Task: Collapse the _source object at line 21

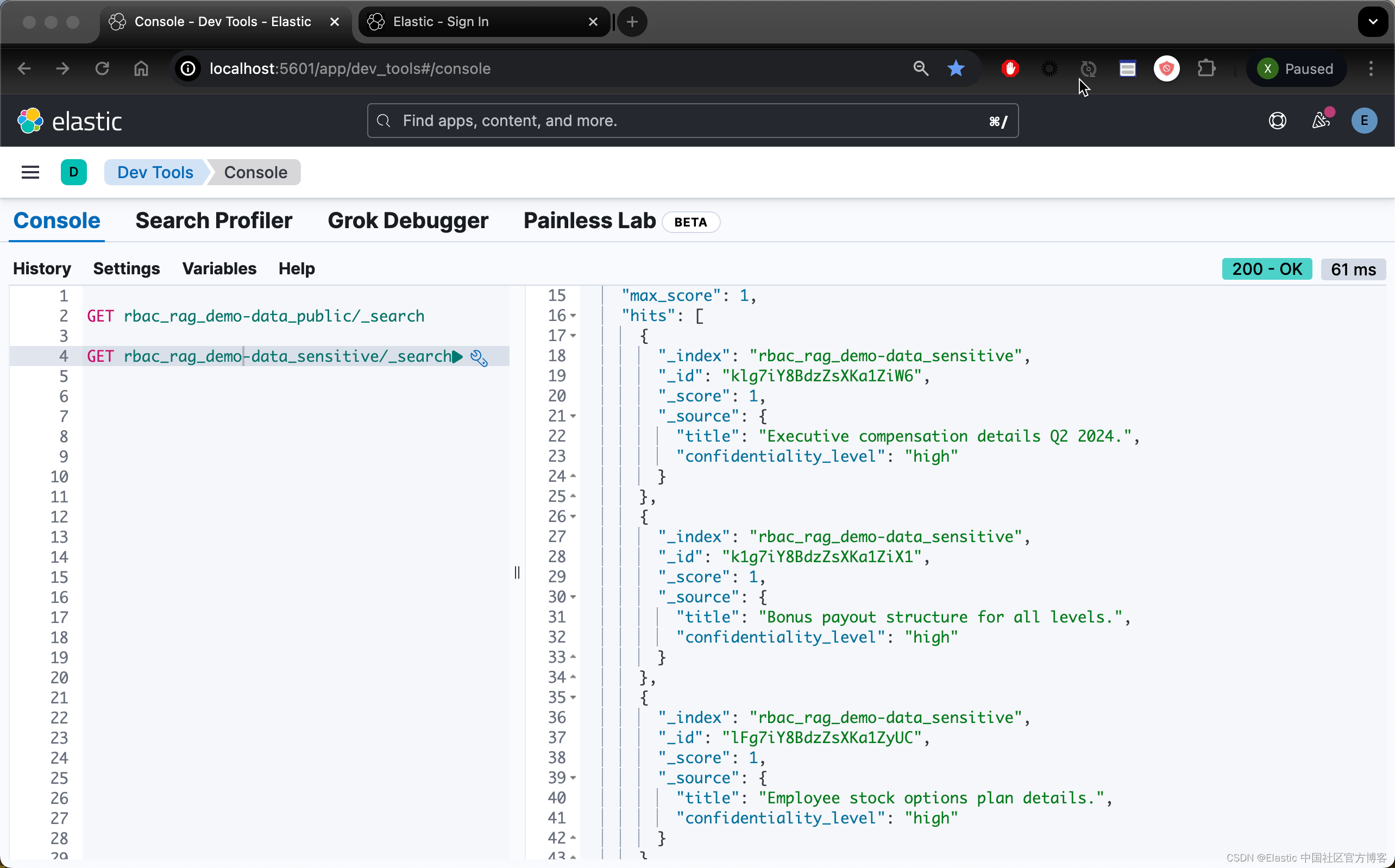Action: [573, 416]
